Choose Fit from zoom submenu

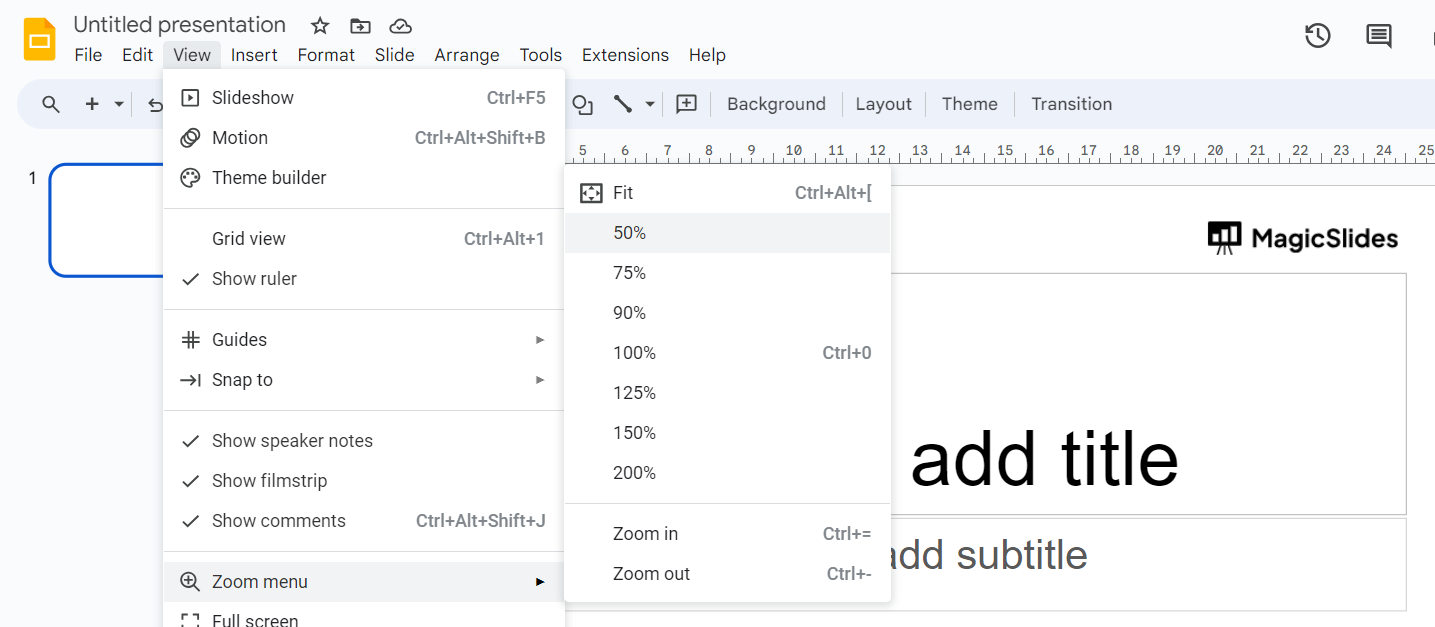click(623, 193)
